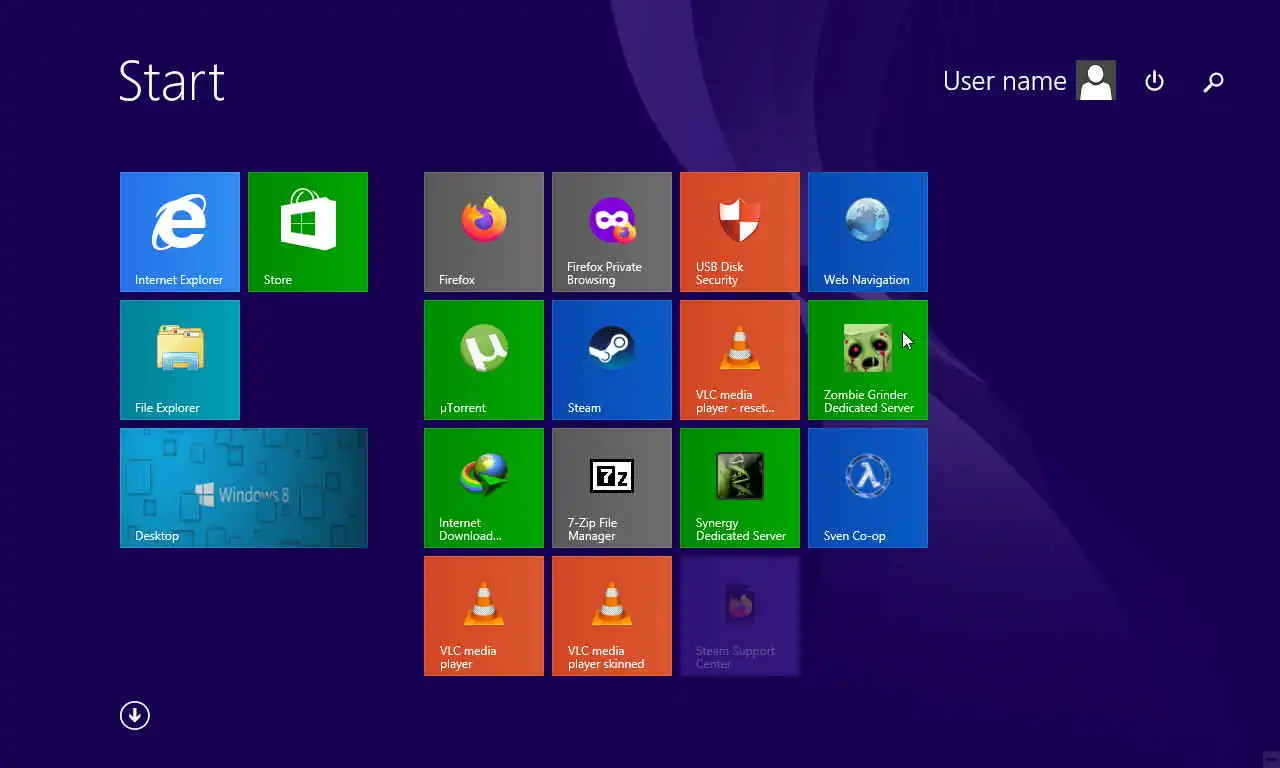Open the faded Steam Support Center tile
This screenshot has height=768, width=1280.
tap(740, 616)
